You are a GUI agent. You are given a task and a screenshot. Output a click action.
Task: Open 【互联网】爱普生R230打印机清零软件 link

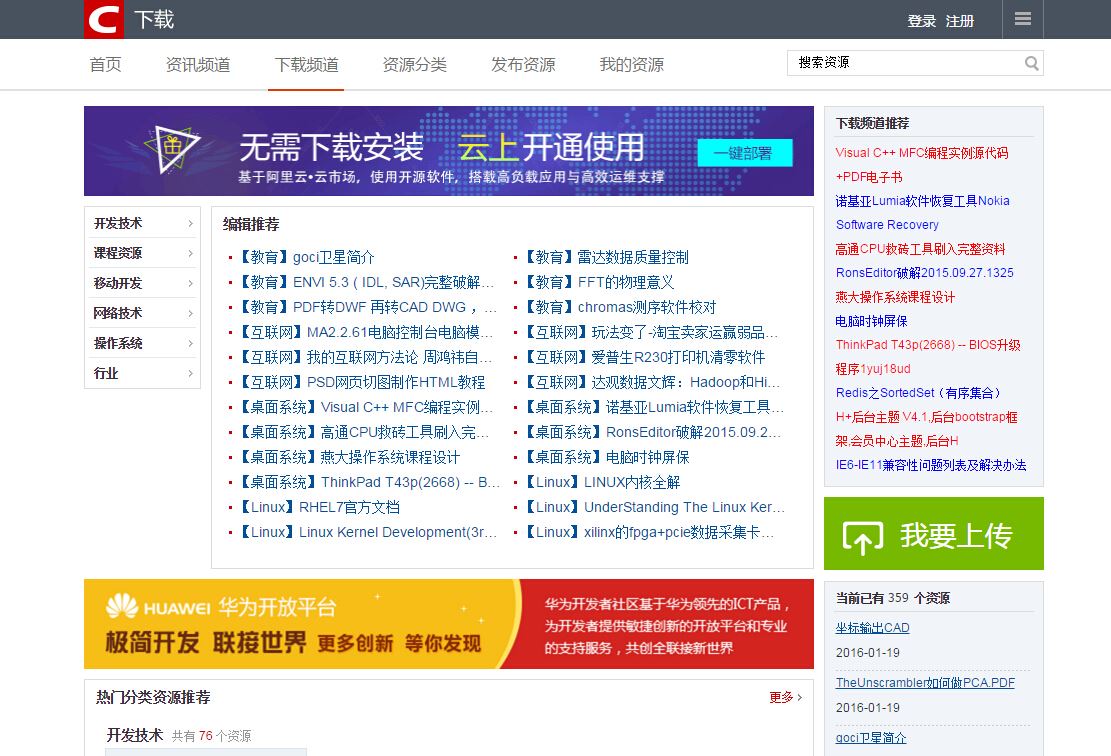644,357
